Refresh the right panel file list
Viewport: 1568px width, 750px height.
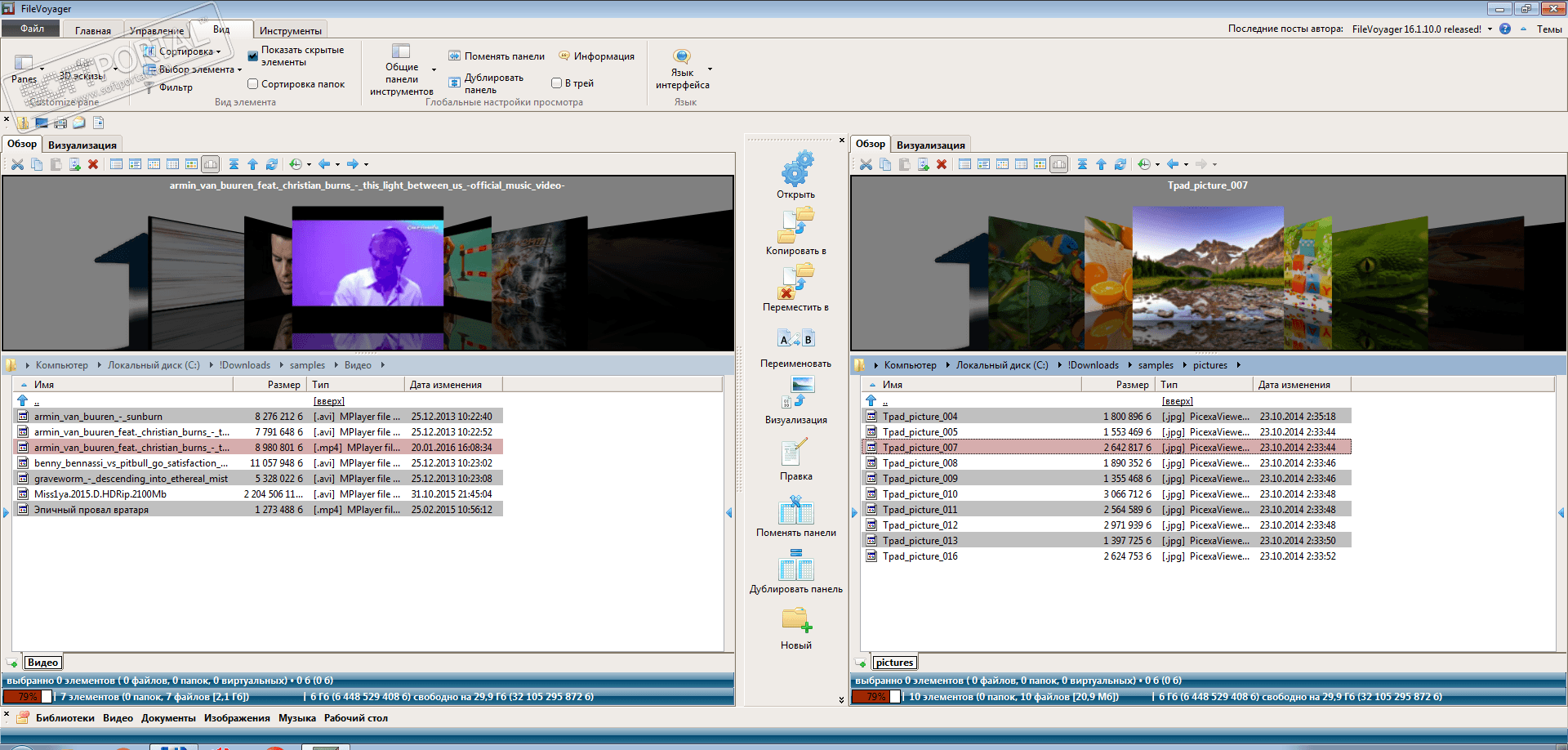[1120, 164]
